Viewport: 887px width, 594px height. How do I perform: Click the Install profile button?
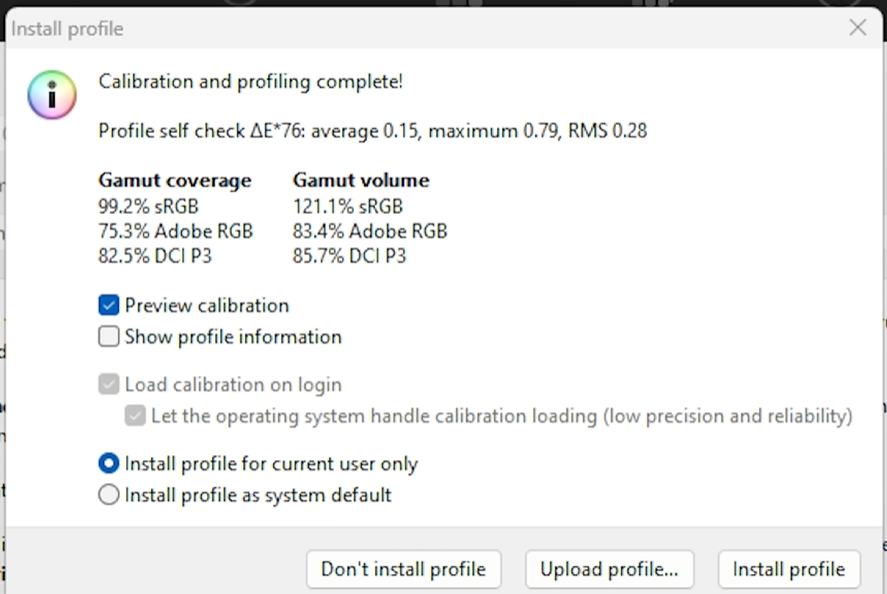pyautogui.click(x=789, y=569)
